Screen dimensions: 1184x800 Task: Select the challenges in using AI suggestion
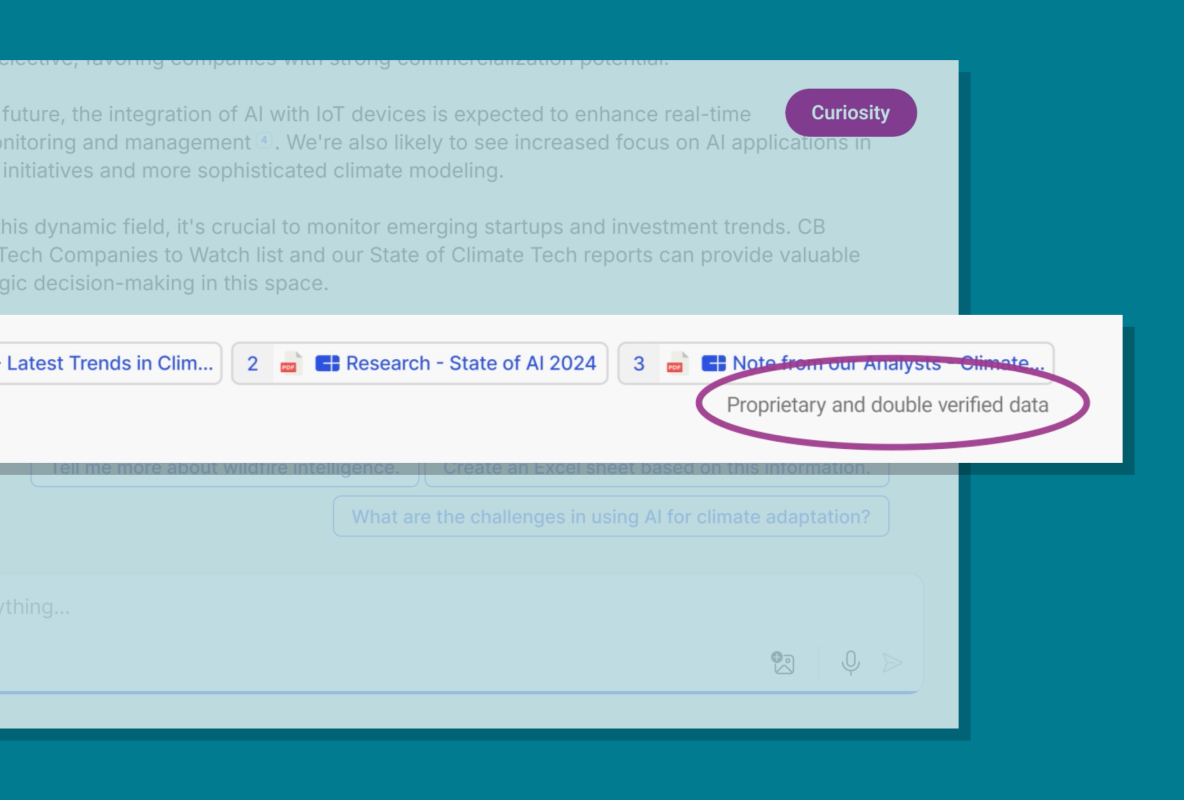point(610,517)
